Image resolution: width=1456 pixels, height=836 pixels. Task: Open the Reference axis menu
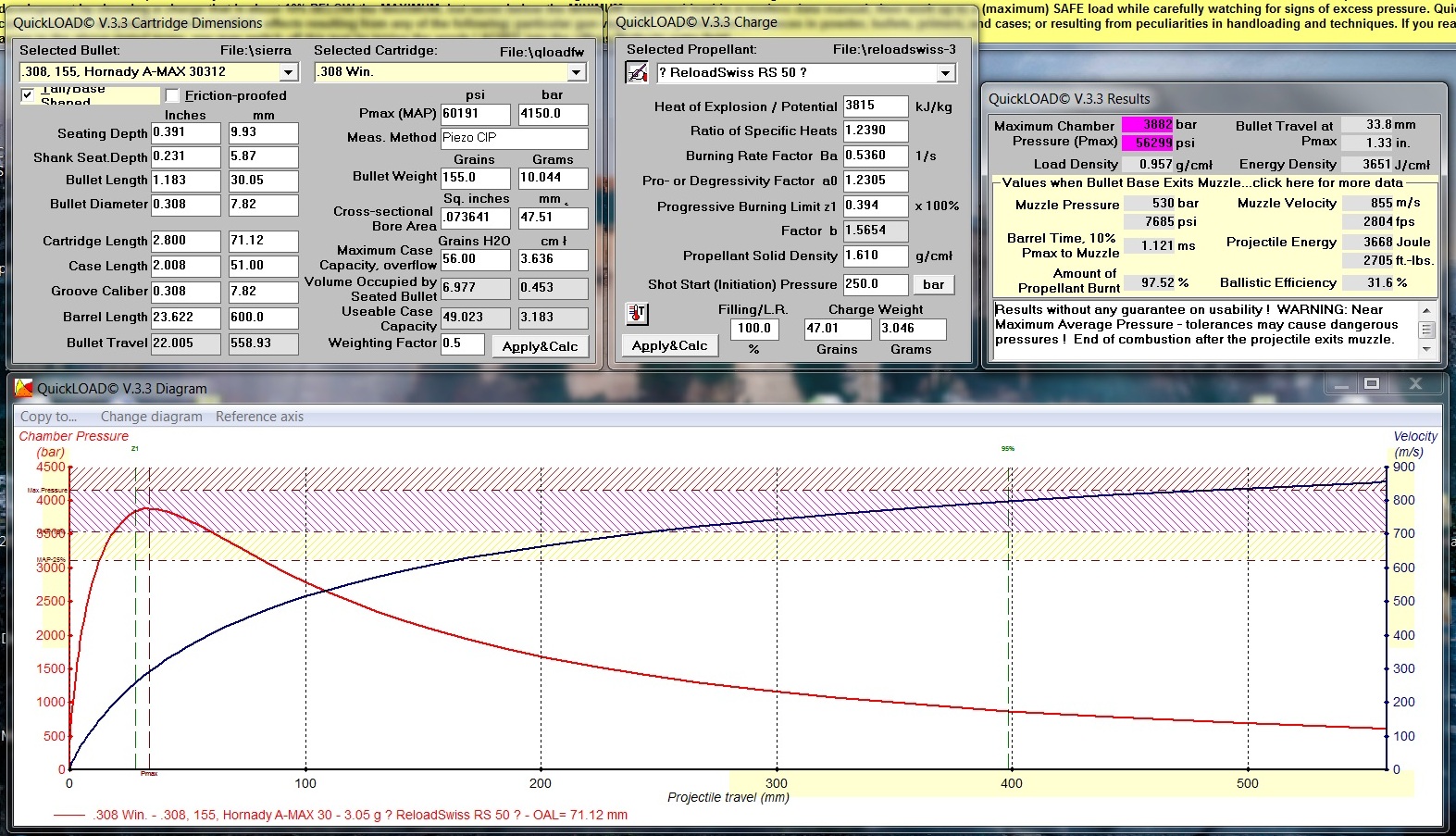pos(260,417)
